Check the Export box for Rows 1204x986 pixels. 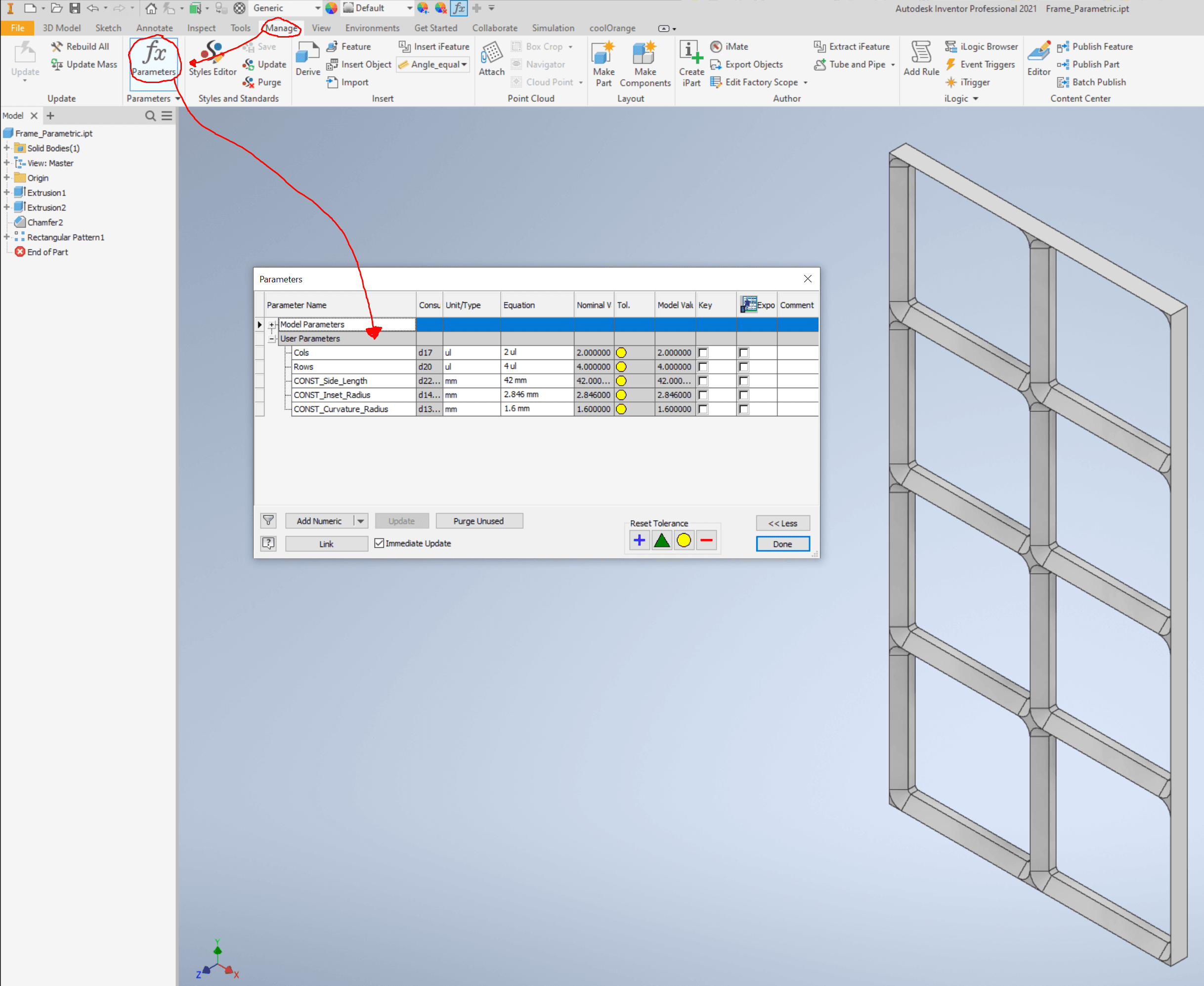(x=744, y=367)
